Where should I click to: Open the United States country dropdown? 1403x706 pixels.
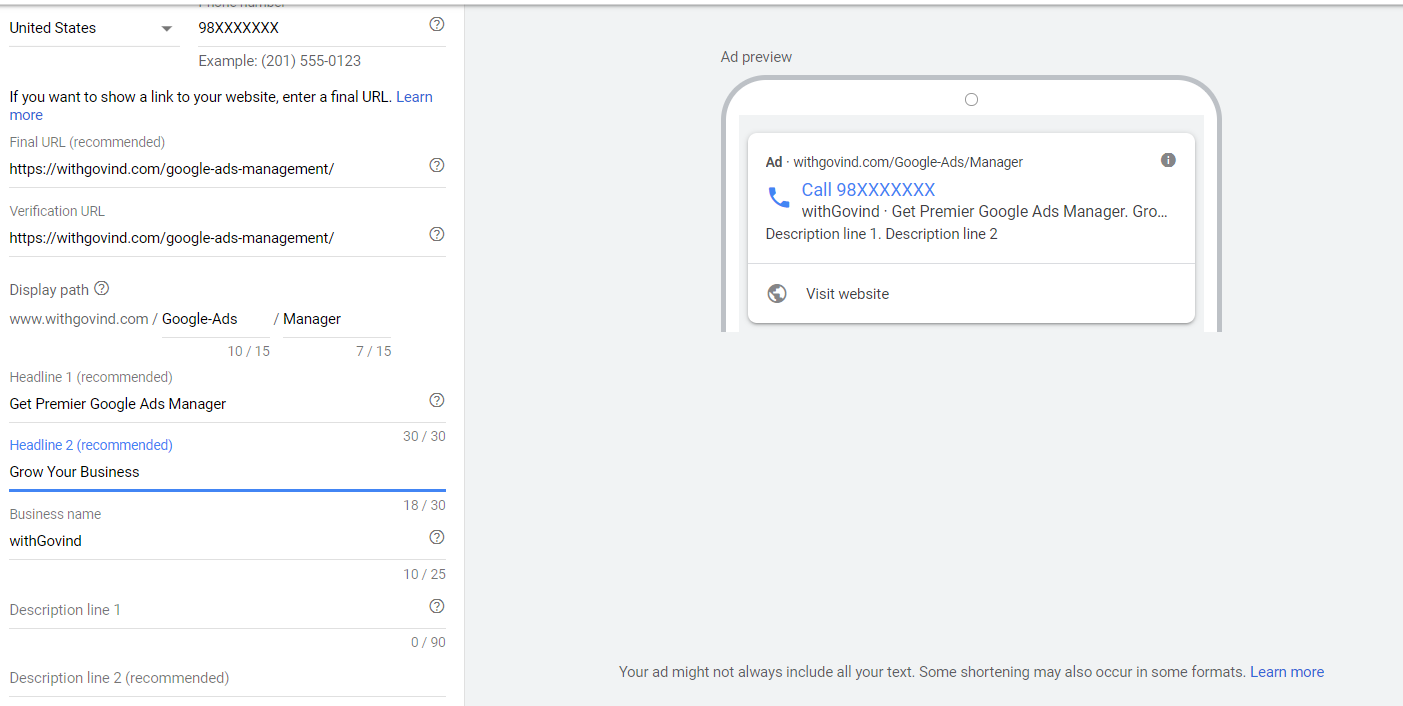pyautogui.click(x=93, y=27)
